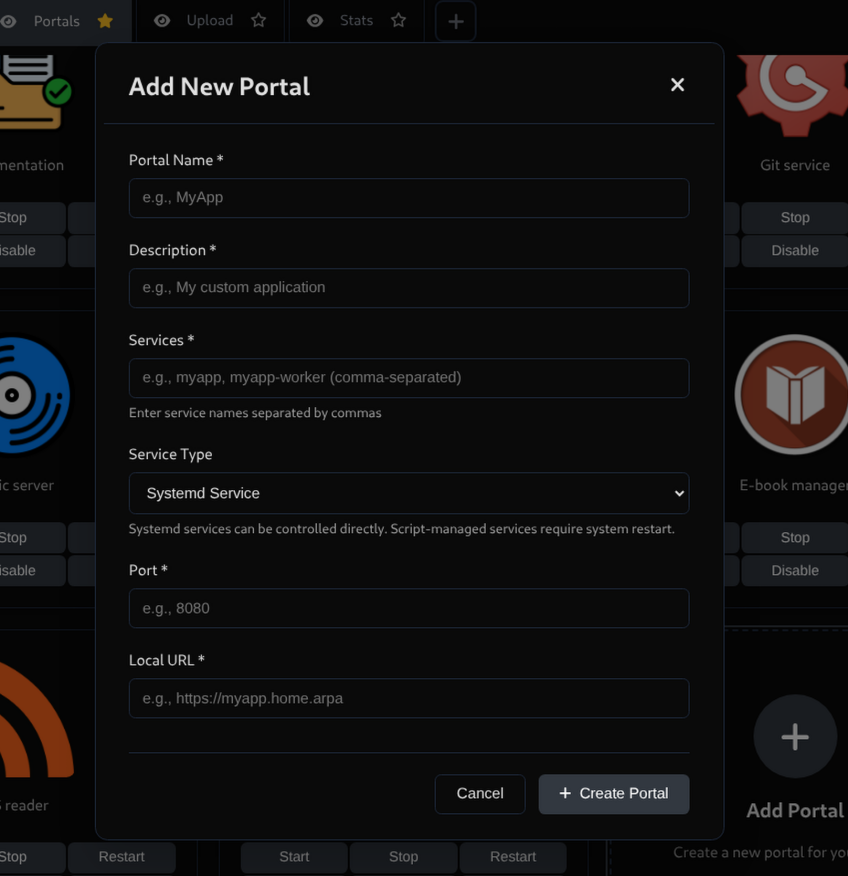
Task: Switch to the Stats tab
Action: coord(356,21)
